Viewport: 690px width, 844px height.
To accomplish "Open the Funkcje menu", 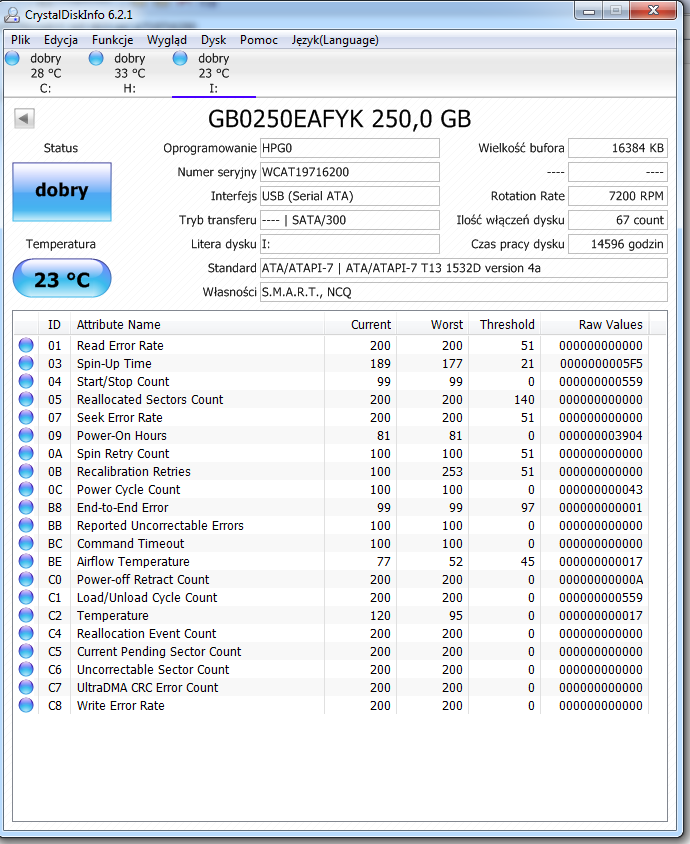I will [x=112, y=40].
